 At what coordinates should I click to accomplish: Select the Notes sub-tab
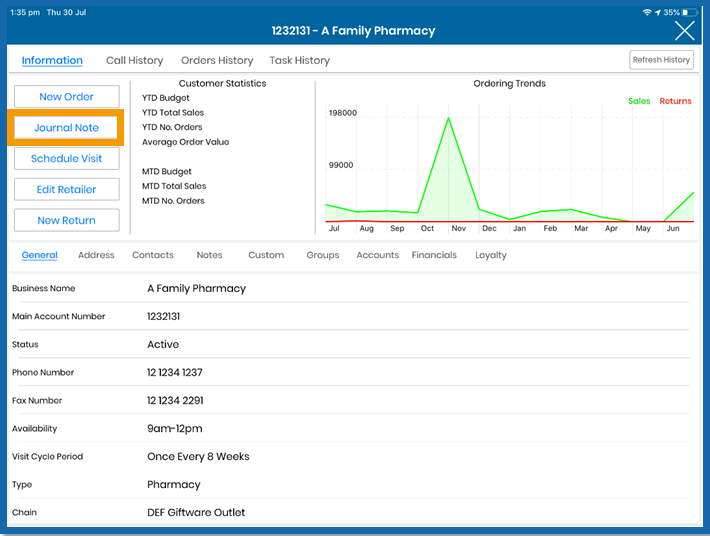[x=209, y=255]
